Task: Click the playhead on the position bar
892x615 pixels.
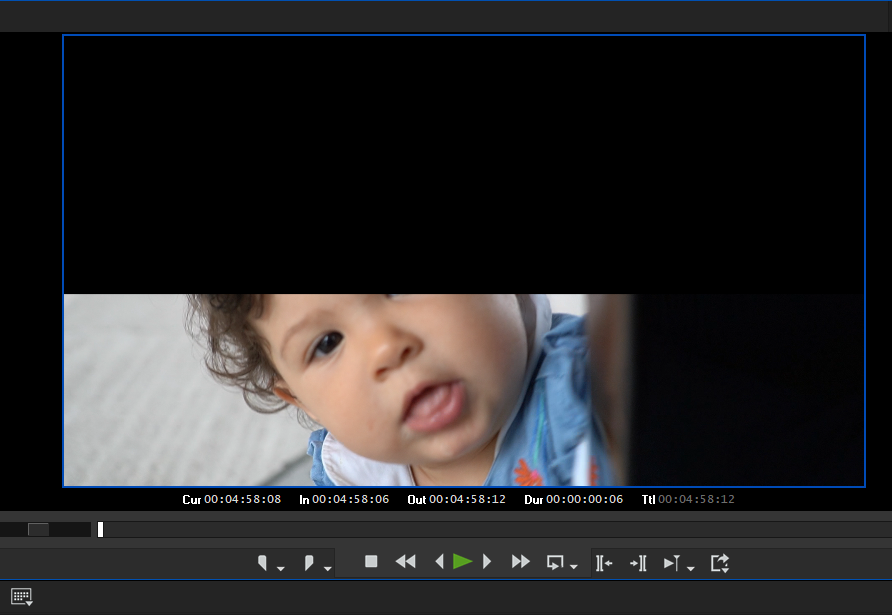Action: click(99, 529)
